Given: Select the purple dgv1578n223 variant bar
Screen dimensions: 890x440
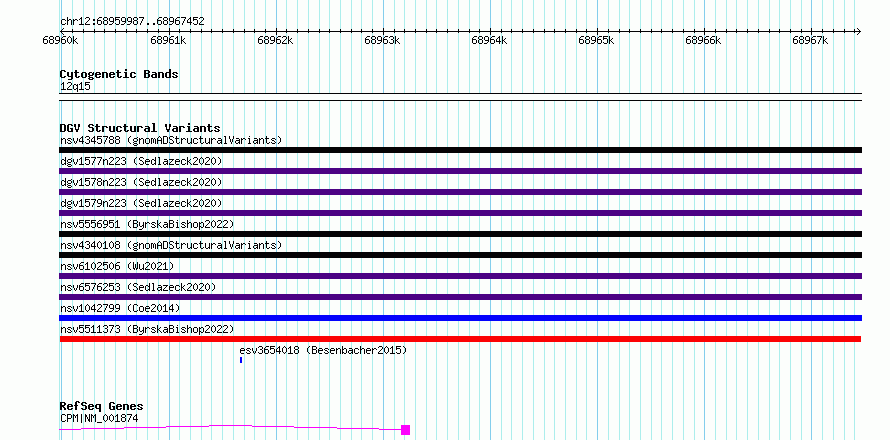Looking at the screenshot, I should click(x=460, y=192).
